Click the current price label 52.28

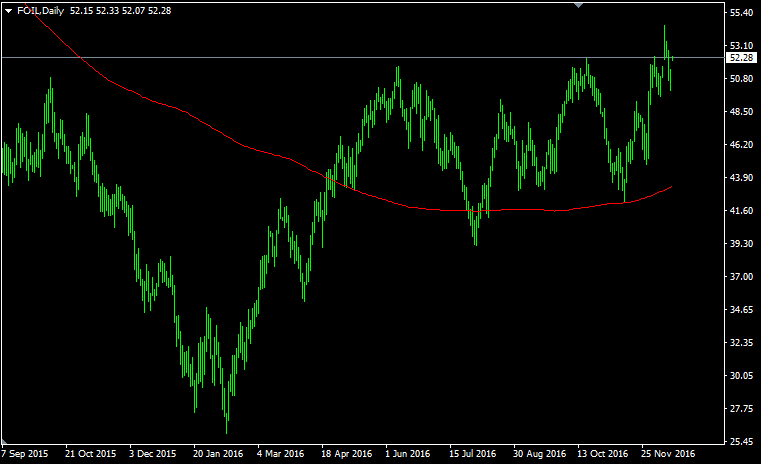[x=741, y=58]
